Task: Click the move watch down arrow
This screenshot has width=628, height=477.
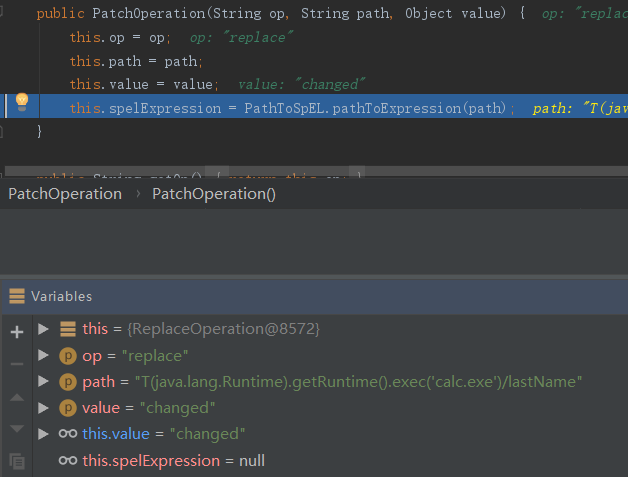Action: click(16, 428)
